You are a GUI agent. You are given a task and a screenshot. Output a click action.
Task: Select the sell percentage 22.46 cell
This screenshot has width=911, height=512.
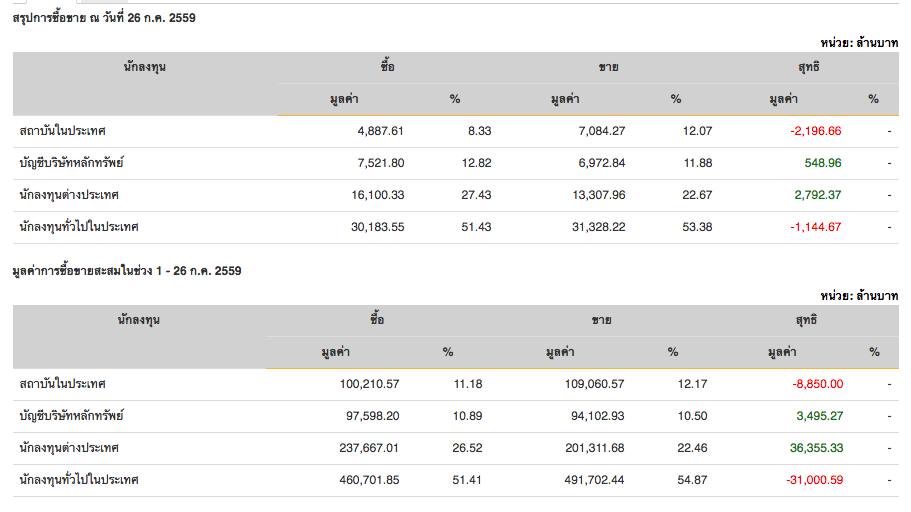click(x=694, y=448)
